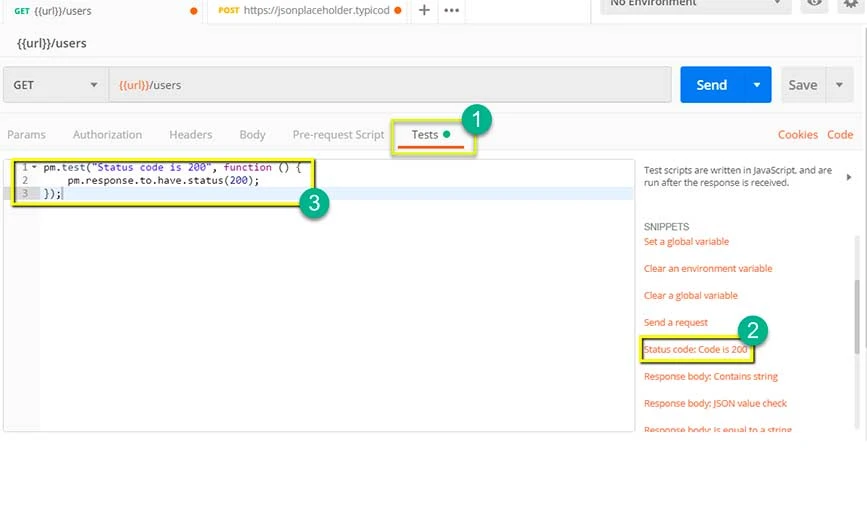Expand the No Environment dropdown
The width and height of the screenshot is (867, 513).
coord(695,4)
